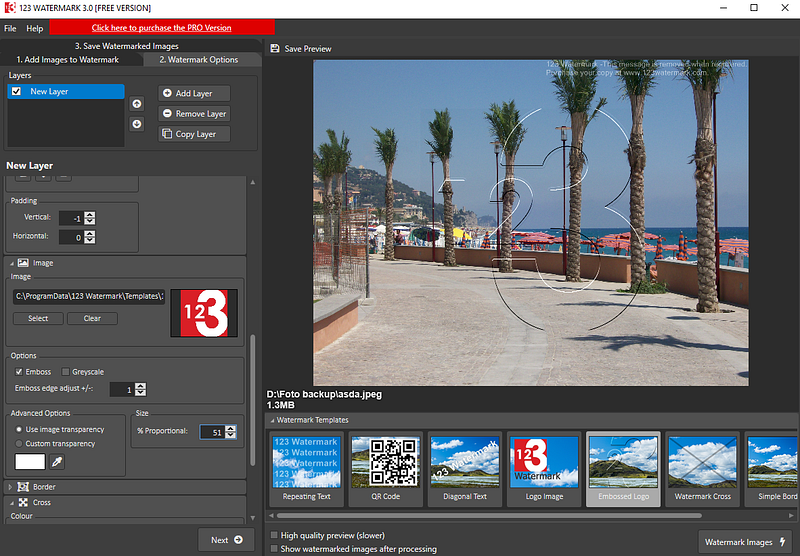Viewport: 800px width, 556px height.
Task: Move layer down with the down arrow icon
Action: tap(137, 124)
